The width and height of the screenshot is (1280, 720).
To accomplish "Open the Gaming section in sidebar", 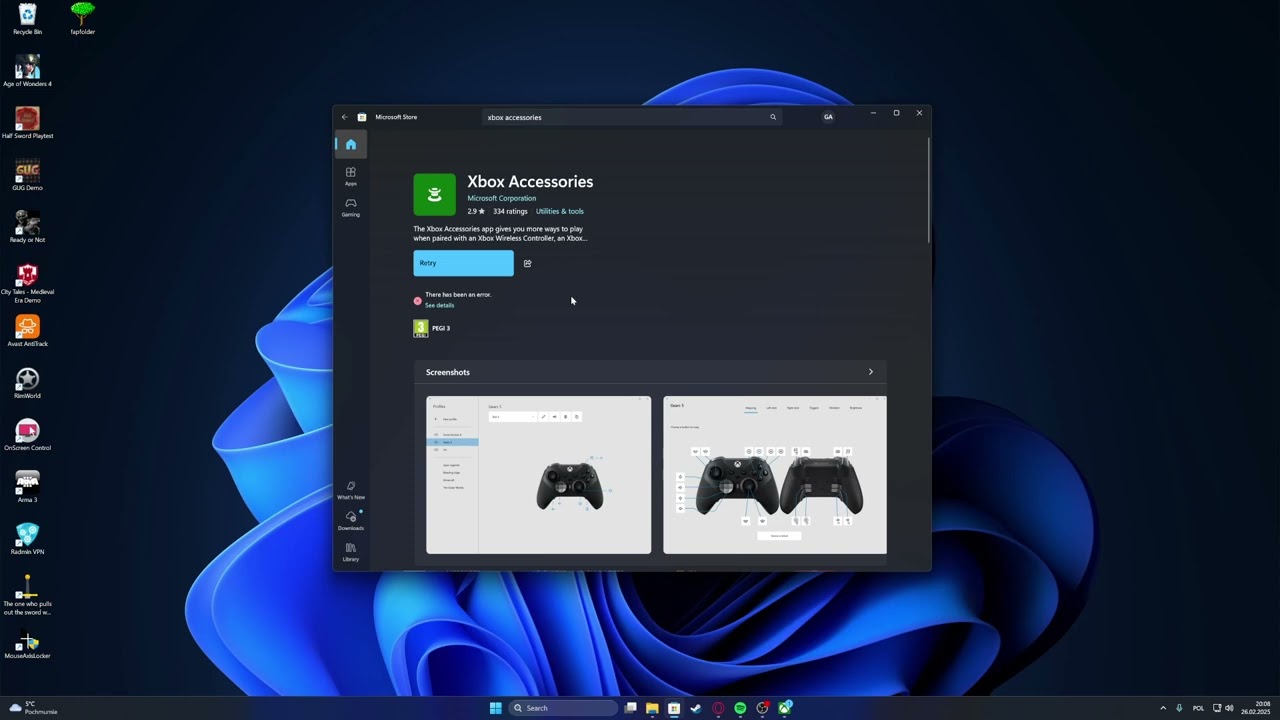I will pyautogui.click(x=350, y=207).
